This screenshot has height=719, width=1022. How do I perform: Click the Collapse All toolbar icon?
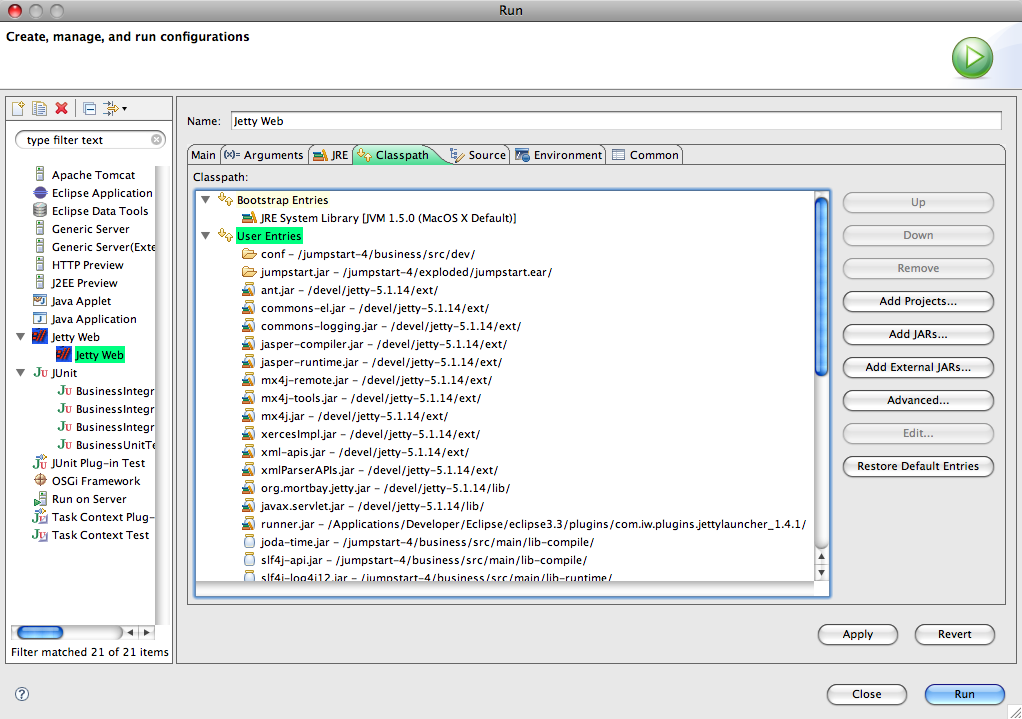point(90,108)
